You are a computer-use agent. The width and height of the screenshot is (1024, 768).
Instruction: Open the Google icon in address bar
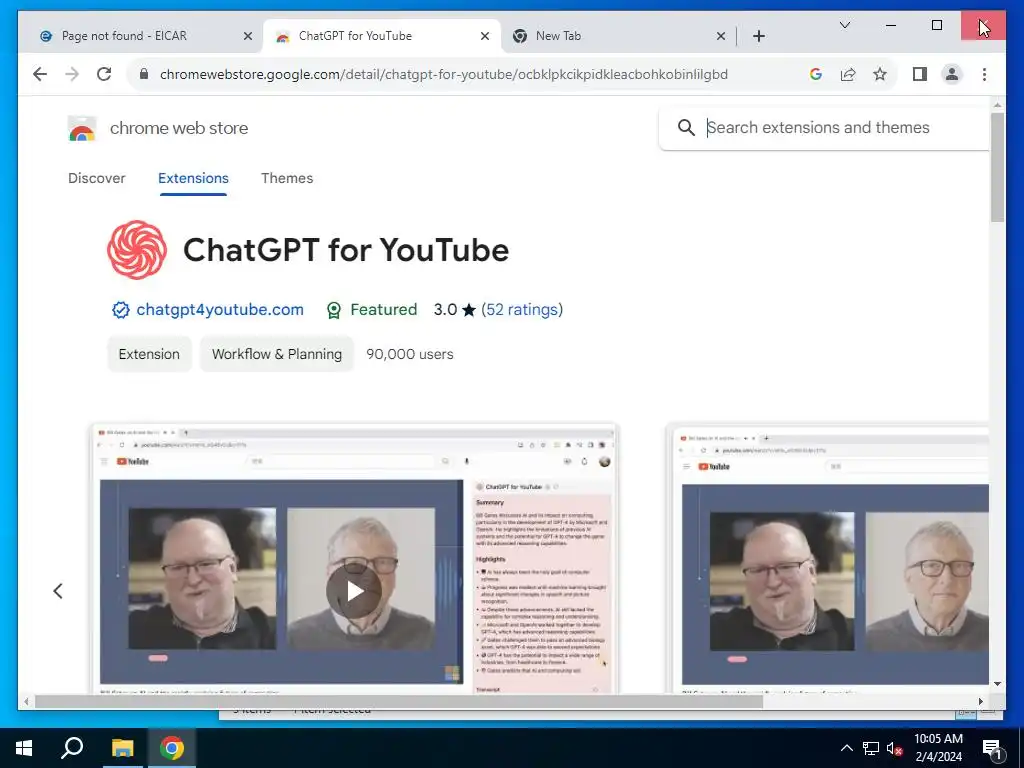(x=816, y=74)
